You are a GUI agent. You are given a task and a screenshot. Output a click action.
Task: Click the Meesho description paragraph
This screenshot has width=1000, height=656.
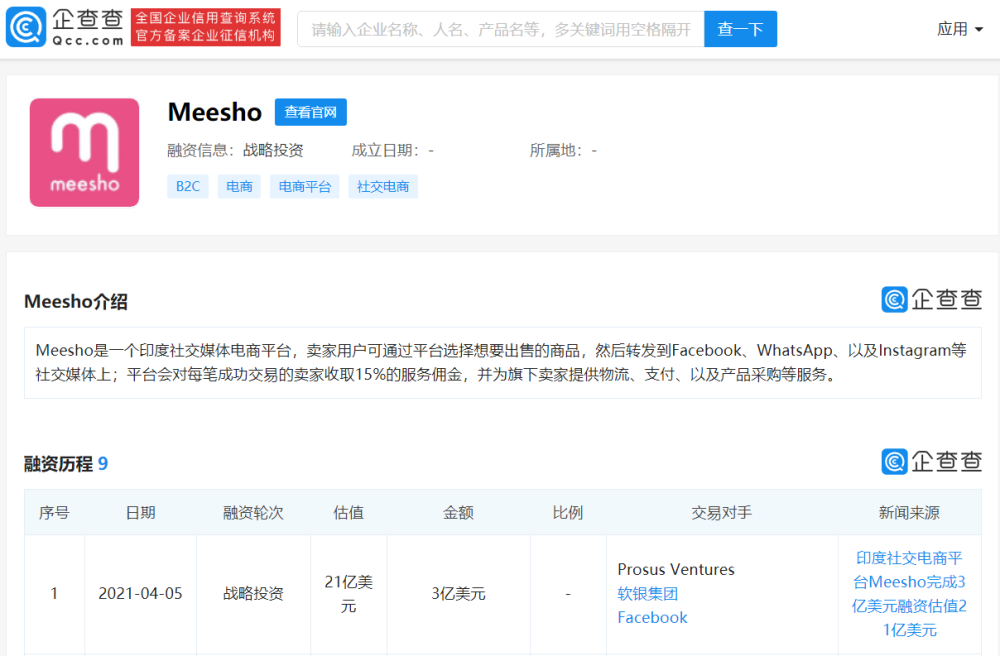click(503, 362)
